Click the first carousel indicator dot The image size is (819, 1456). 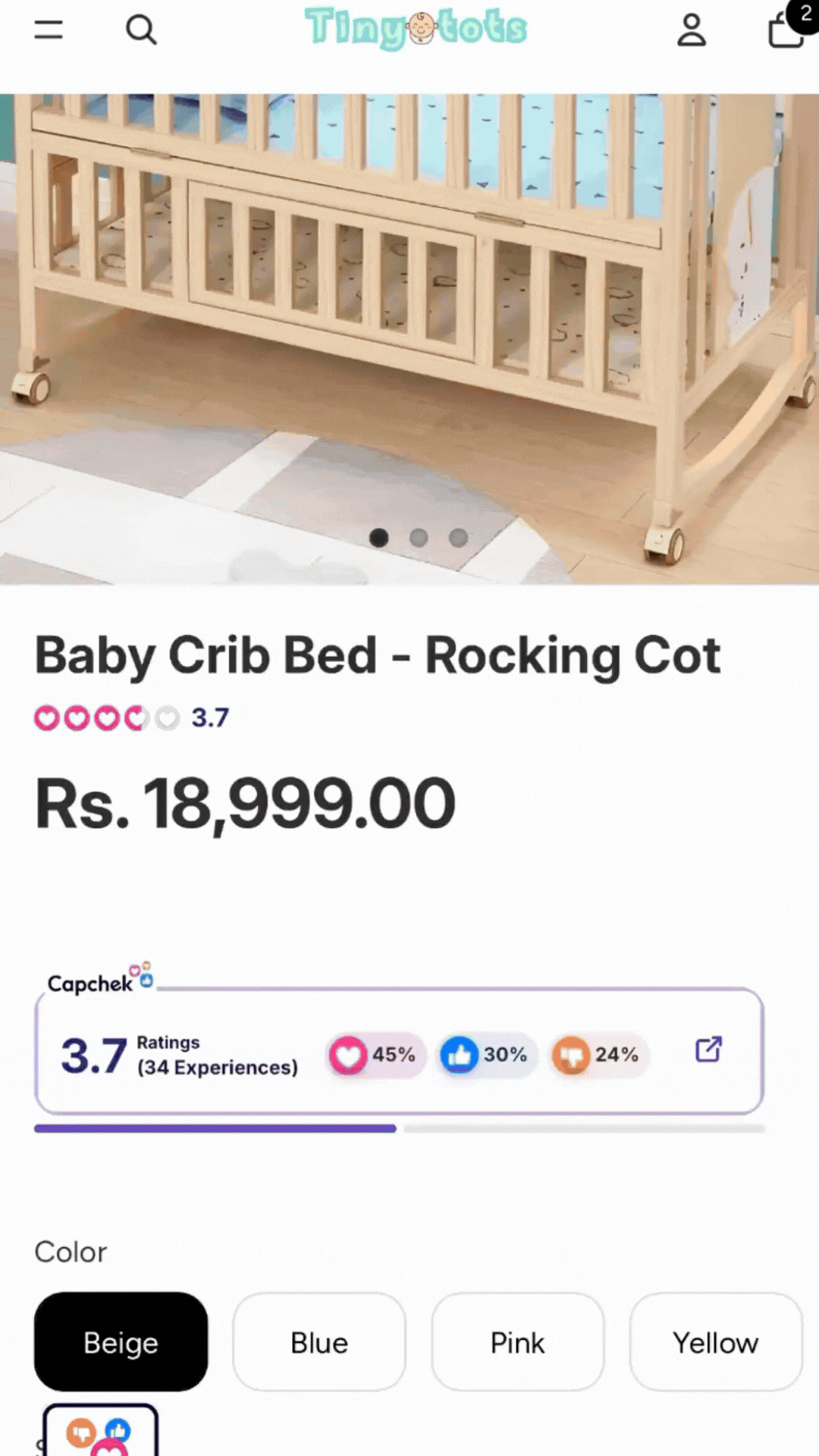point(379,538)
